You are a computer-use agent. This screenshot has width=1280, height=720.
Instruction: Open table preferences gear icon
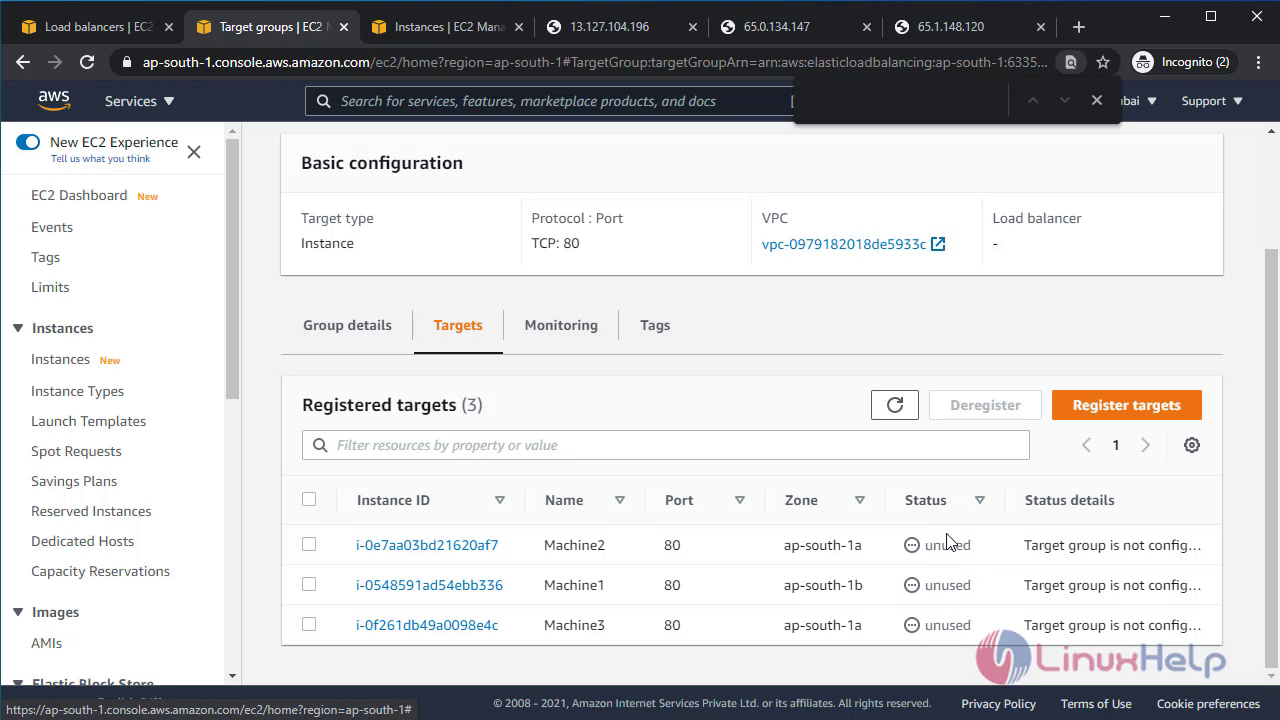pyautogui.click(x=1192, y=445)
